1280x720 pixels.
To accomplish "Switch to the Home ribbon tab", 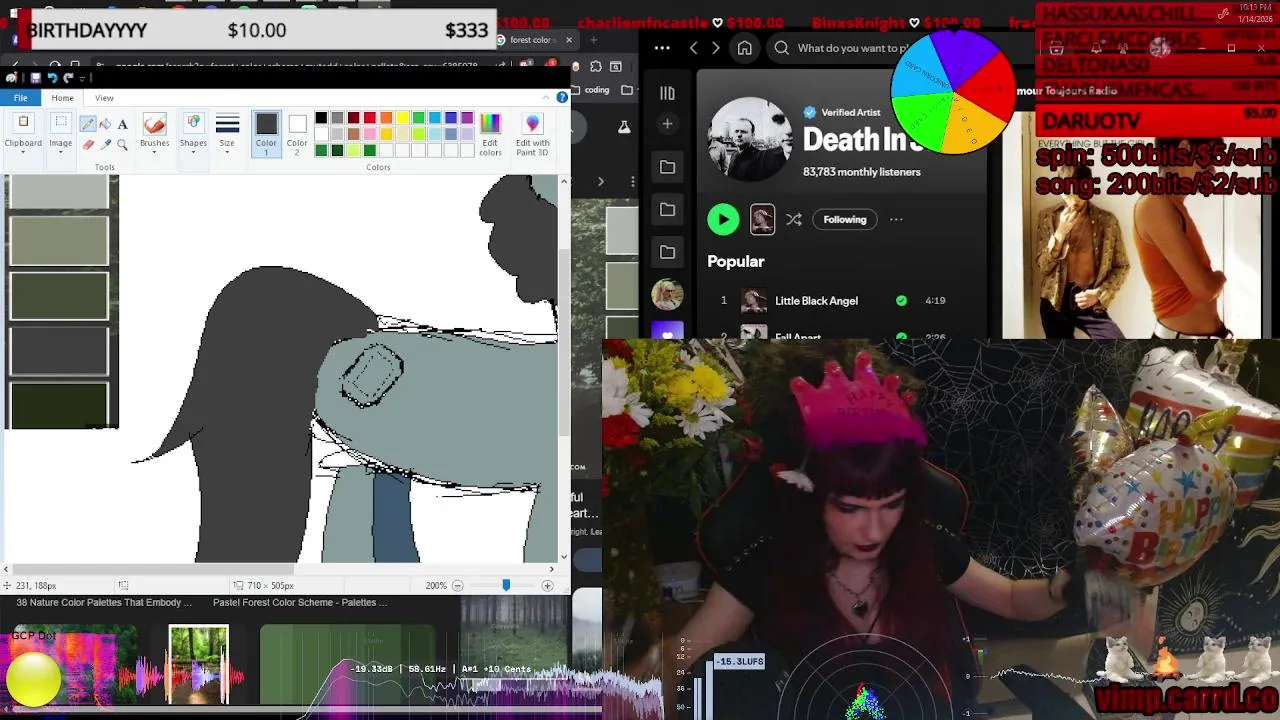I will point(62,97).
